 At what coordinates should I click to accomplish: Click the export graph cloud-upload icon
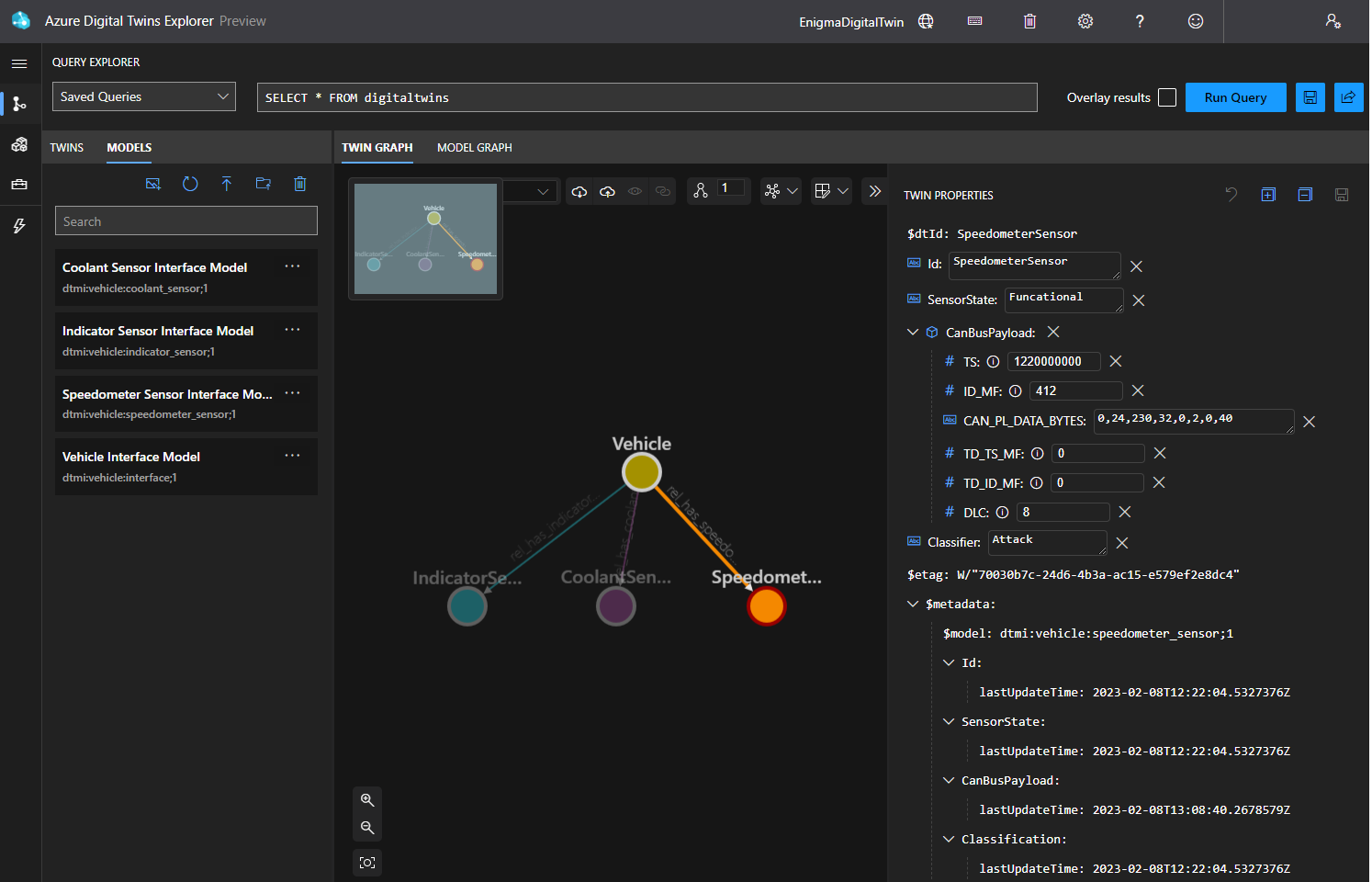(608, 191)
